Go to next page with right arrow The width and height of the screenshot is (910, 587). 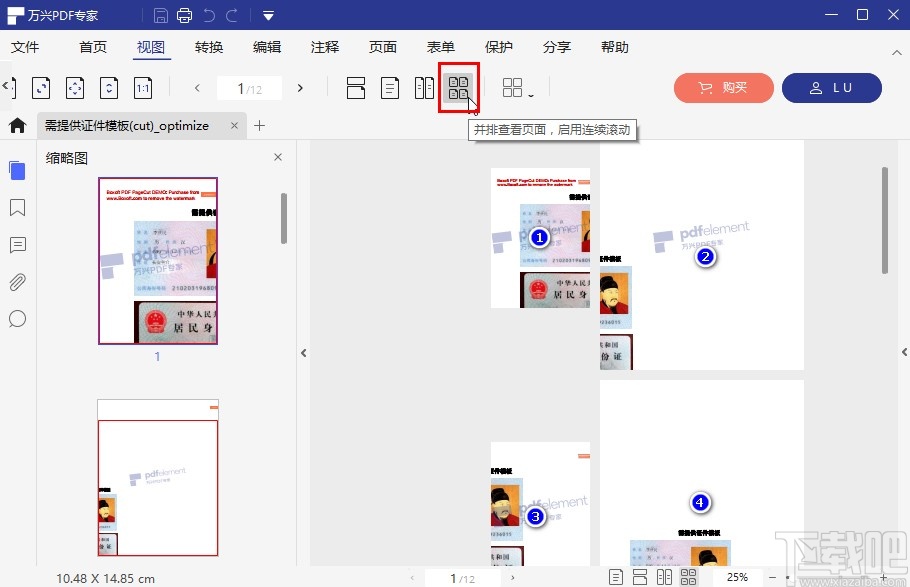click(301, 88)
